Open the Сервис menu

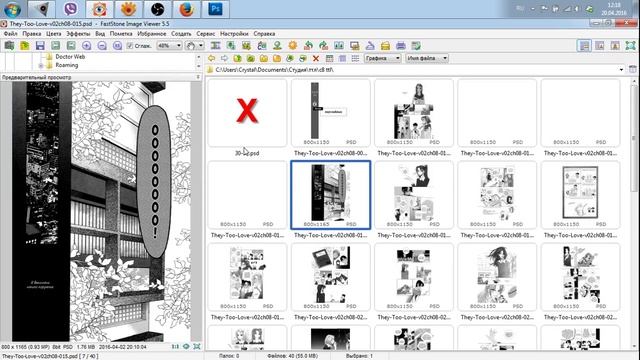(x=206, y=33)
